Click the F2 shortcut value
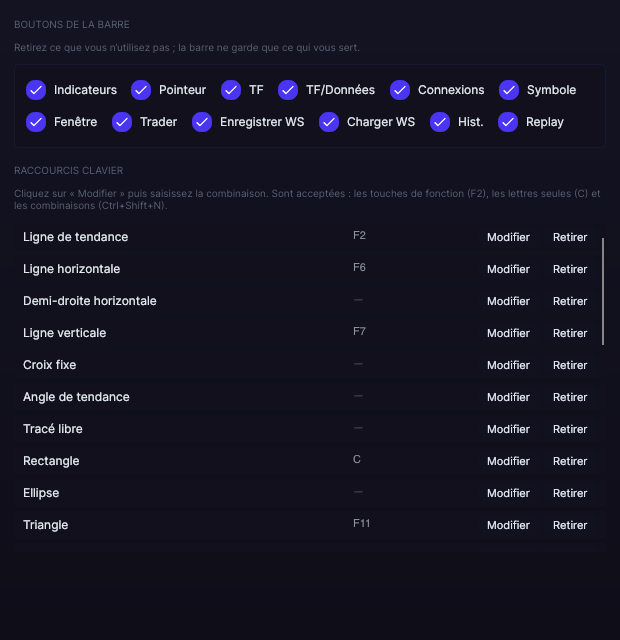 point(359,236)
